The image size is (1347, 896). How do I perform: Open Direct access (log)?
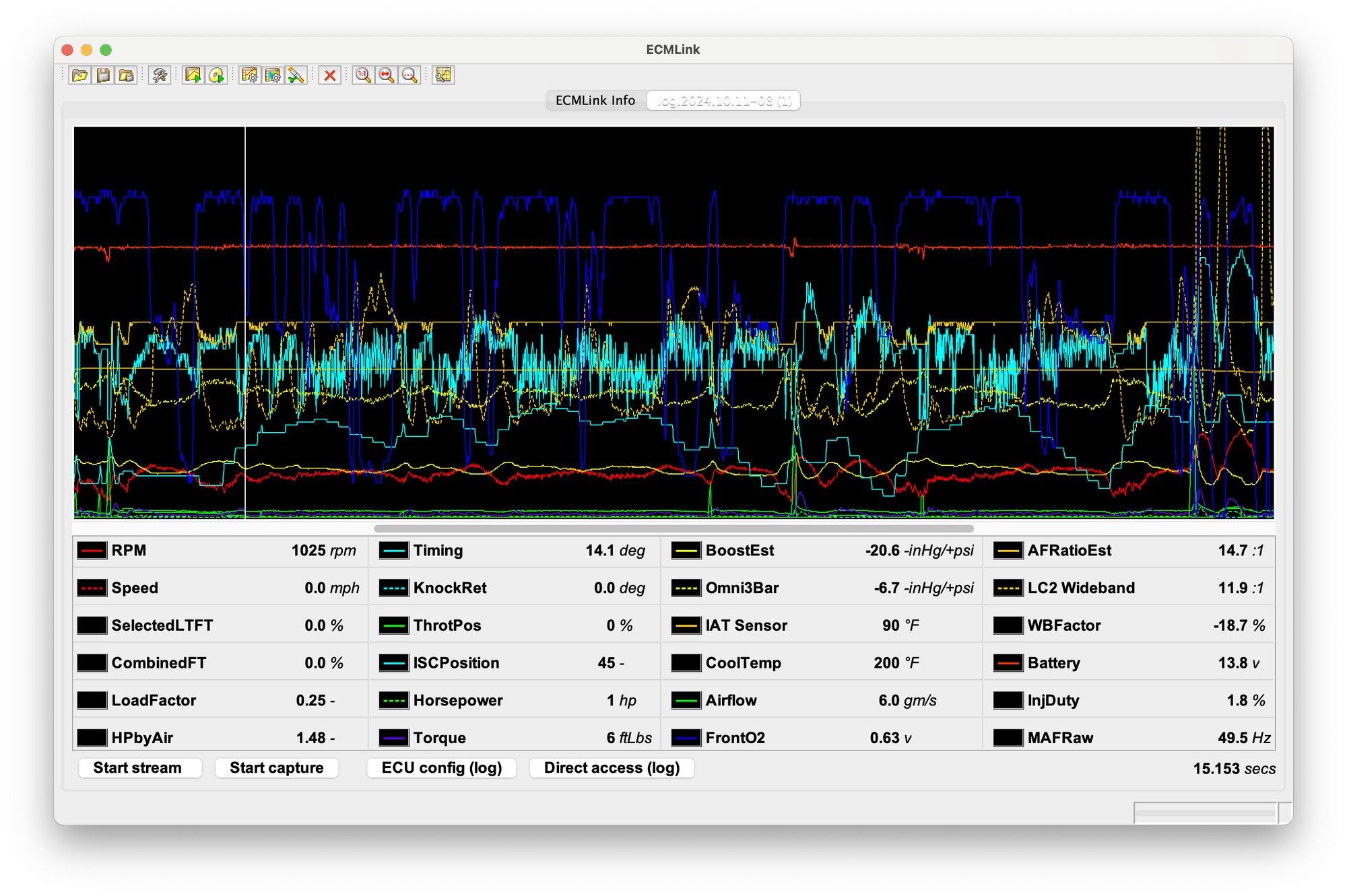point(612,768)
